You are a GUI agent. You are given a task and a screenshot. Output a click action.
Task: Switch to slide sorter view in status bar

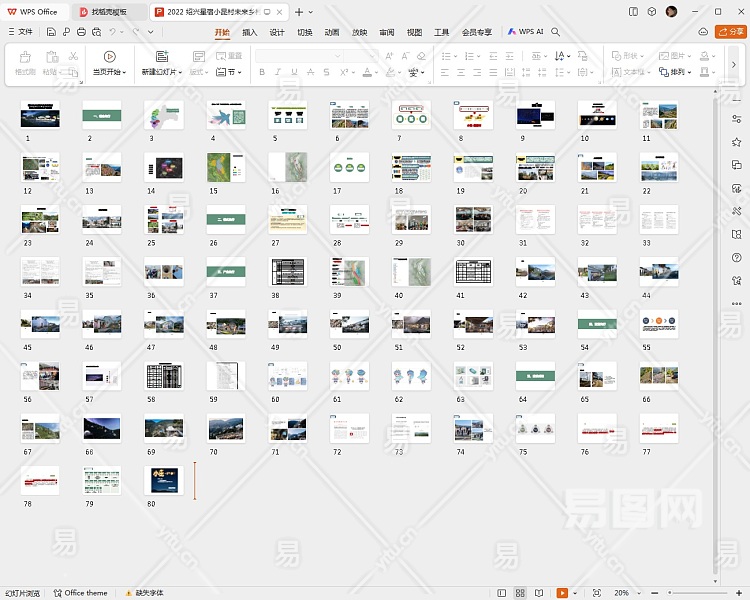(520, 593)
